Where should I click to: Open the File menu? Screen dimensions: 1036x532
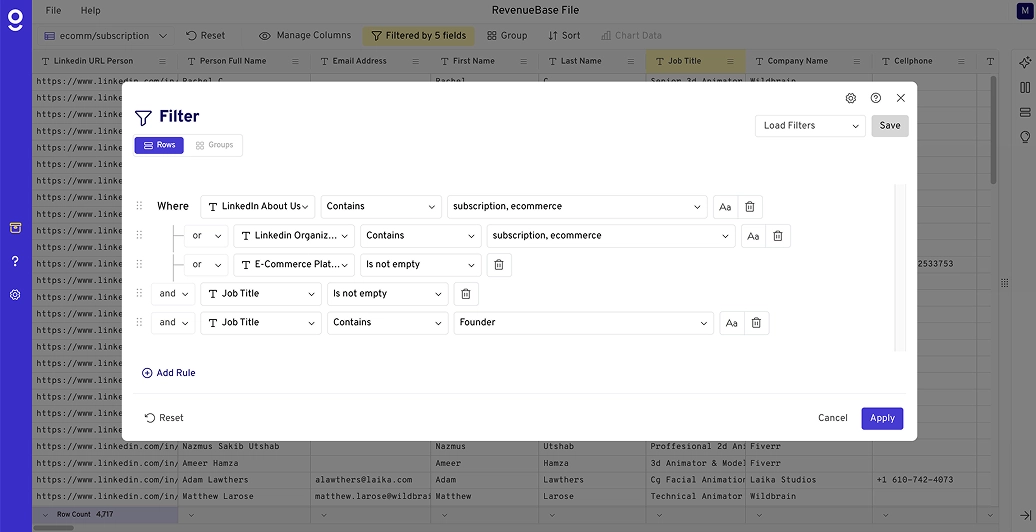tap(54, 11)
